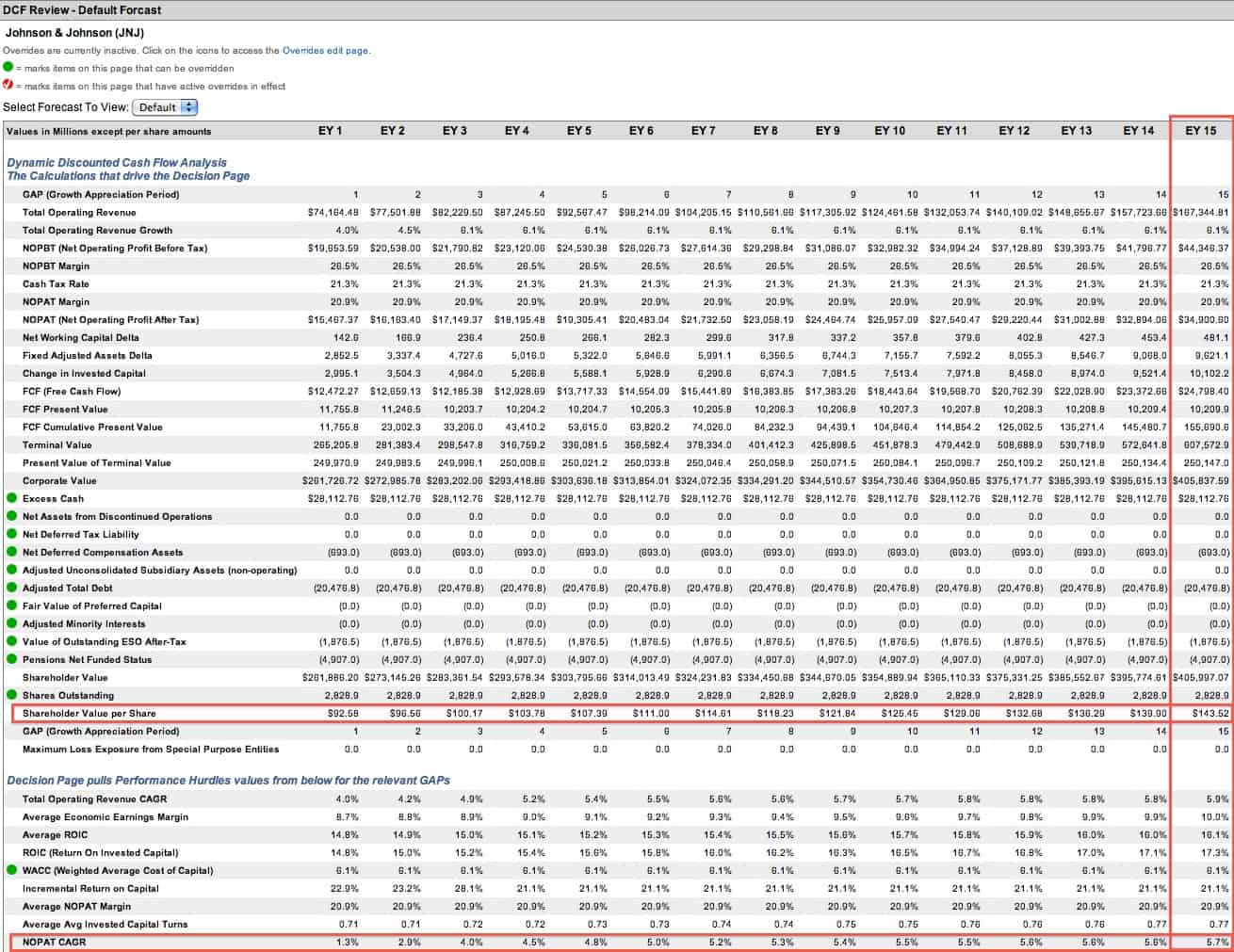The width and height of the screenshot is (1234, 952).
Task: Click the EY 3 column header
Action: point(454,131)
